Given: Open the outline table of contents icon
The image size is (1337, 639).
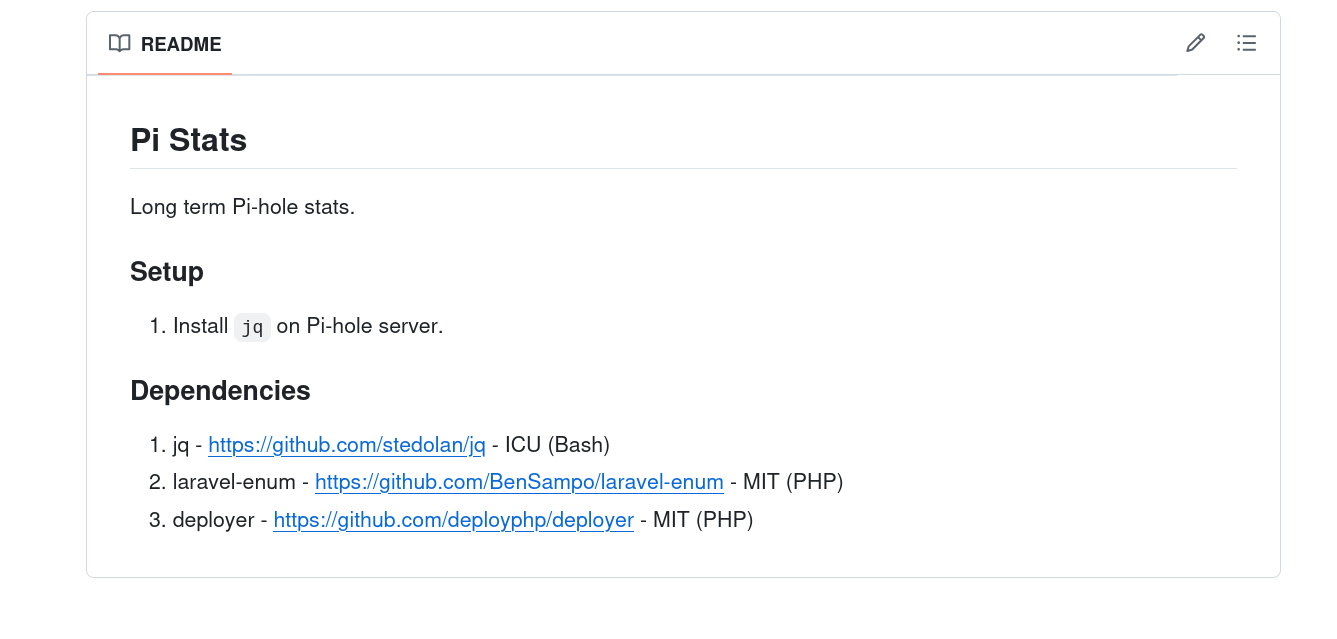Looking at the screenshot, I should (1246, 43).
